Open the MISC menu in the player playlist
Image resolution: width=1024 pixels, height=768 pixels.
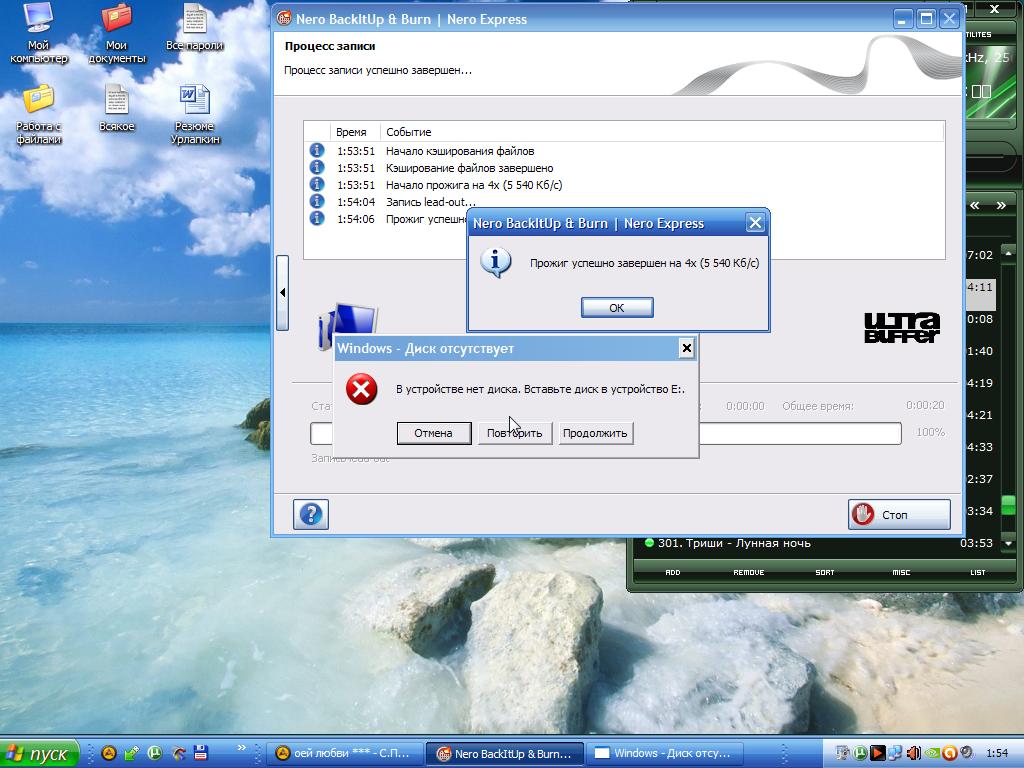[x=901, y=572]
